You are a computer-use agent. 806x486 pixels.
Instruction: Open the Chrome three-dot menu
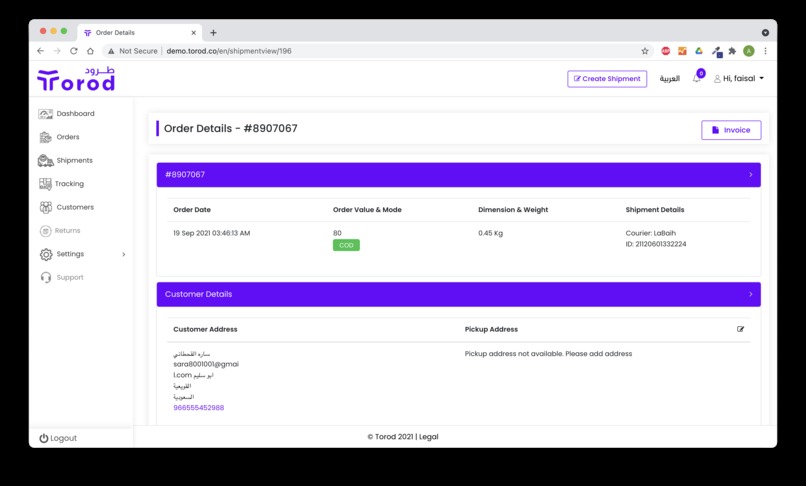765,51
